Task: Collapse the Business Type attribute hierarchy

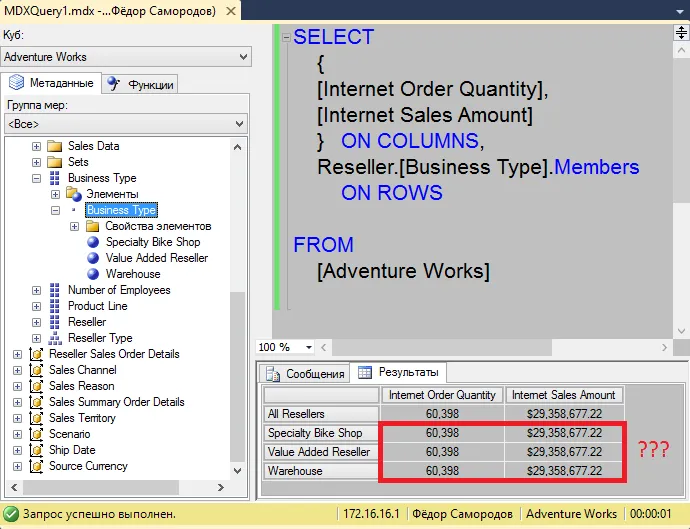Action: pyautogui.click(x=37, y=178)
